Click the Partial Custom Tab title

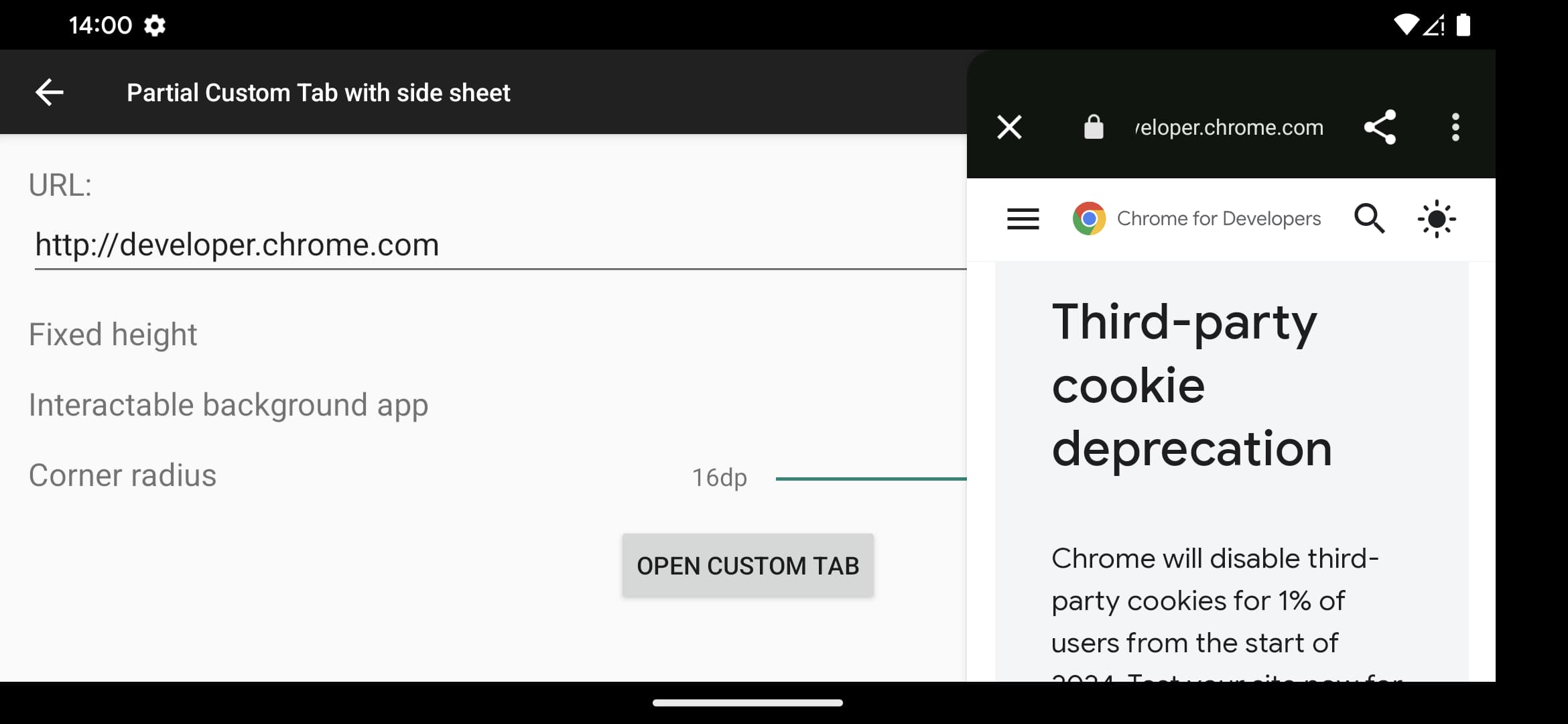[x=318, y=91]
